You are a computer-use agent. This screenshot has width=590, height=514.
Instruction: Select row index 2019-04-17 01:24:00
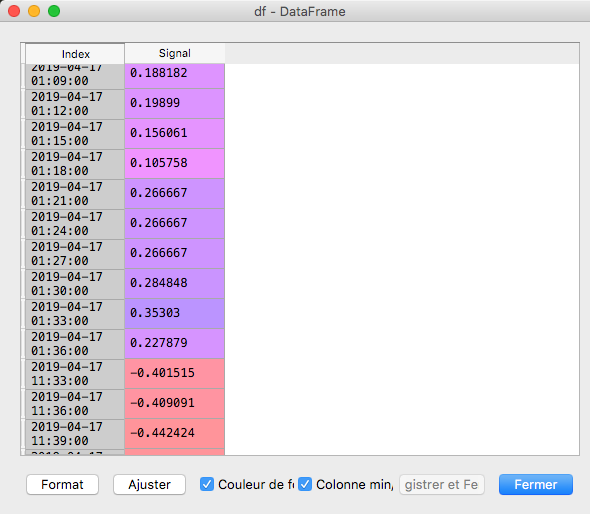pyautogui.click(x=75, y=224)
